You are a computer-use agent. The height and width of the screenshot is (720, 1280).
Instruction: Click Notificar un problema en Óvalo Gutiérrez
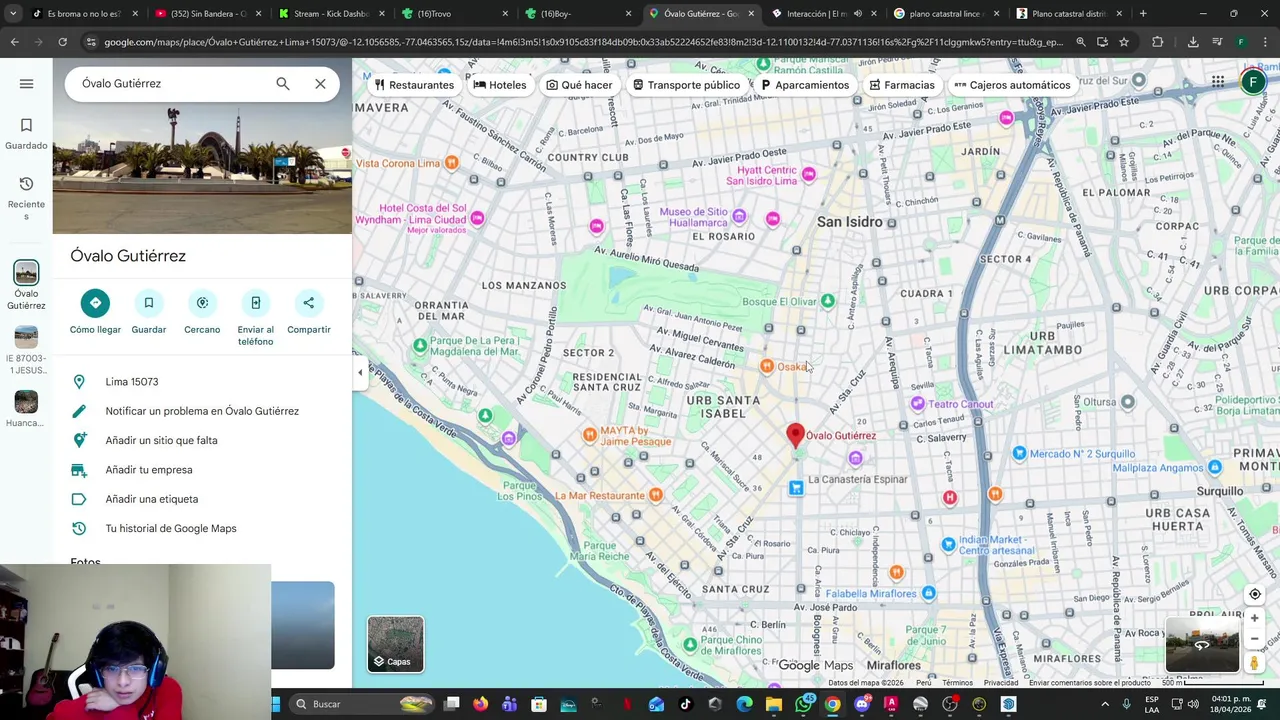tap(202, 411)
